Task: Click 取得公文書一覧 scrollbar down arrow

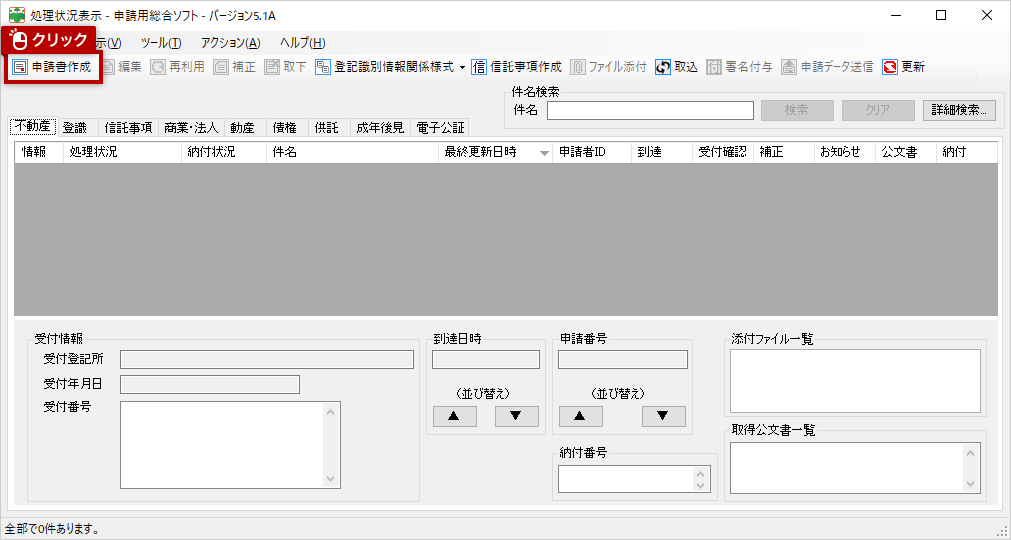Action: click(971, 484)
